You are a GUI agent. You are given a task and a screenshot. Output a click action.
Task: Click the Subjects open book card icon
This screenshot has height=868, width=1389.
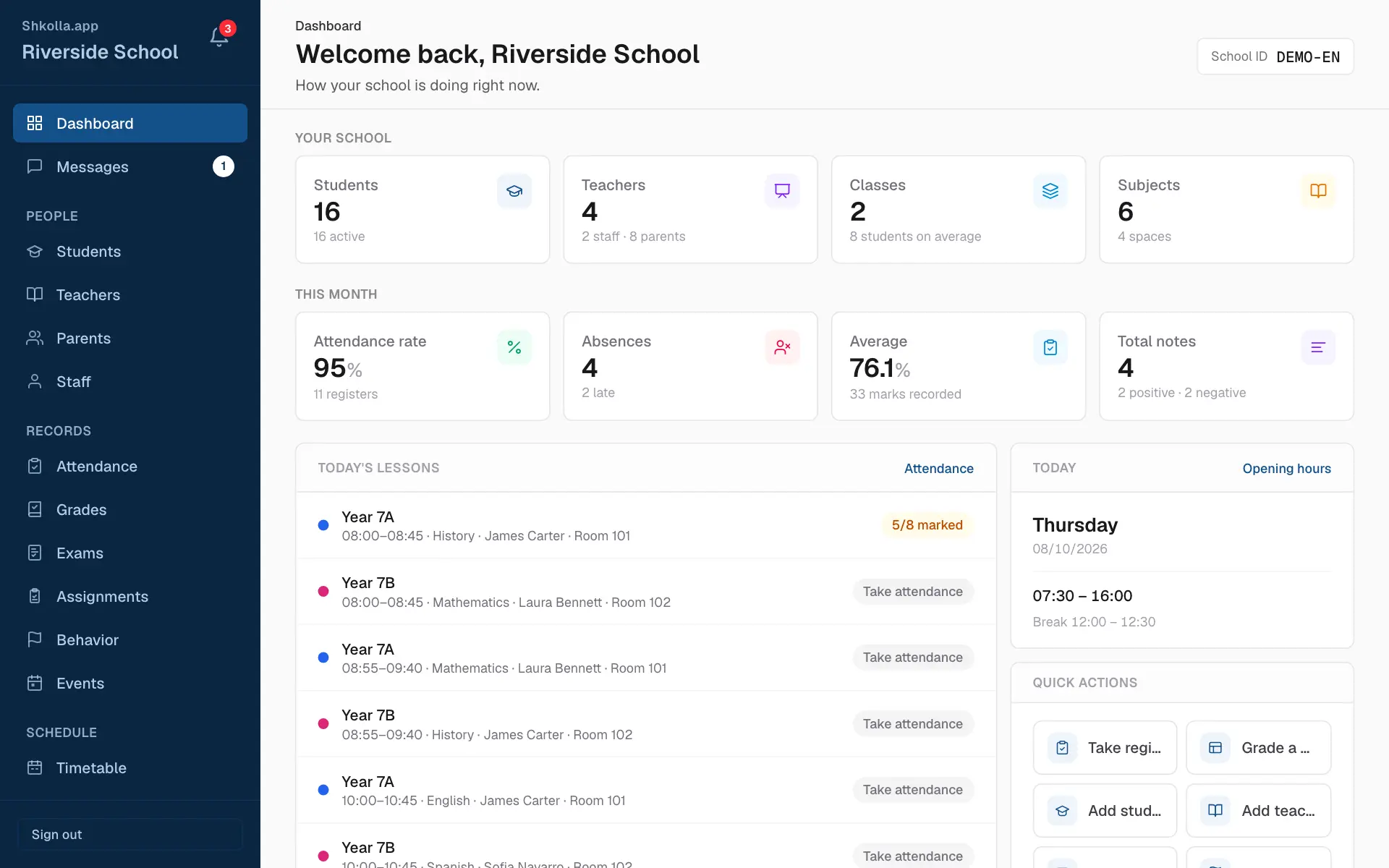click(1318, 191)
